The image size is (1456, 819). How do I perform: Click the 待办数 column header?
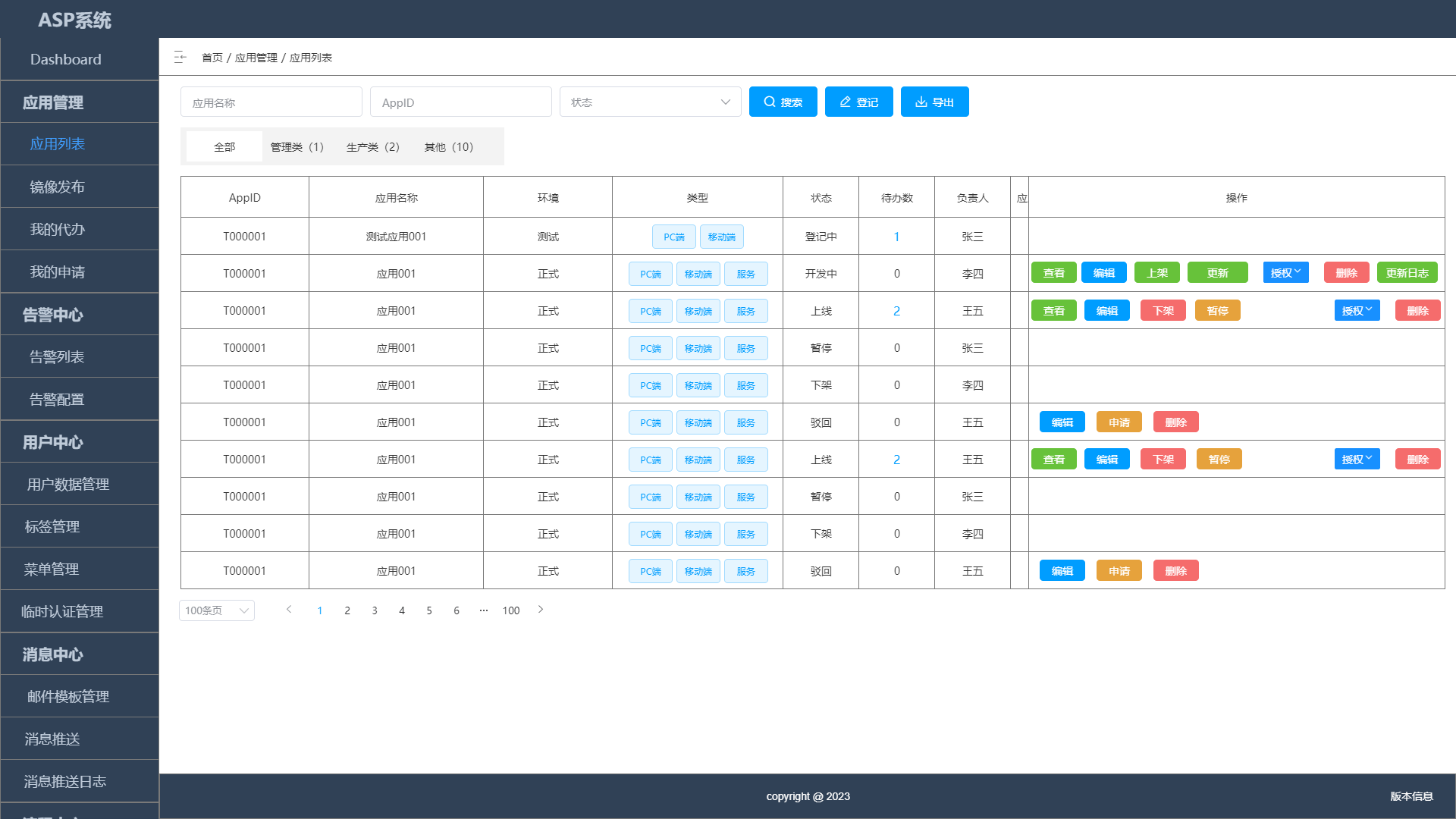tap(897, 198)
